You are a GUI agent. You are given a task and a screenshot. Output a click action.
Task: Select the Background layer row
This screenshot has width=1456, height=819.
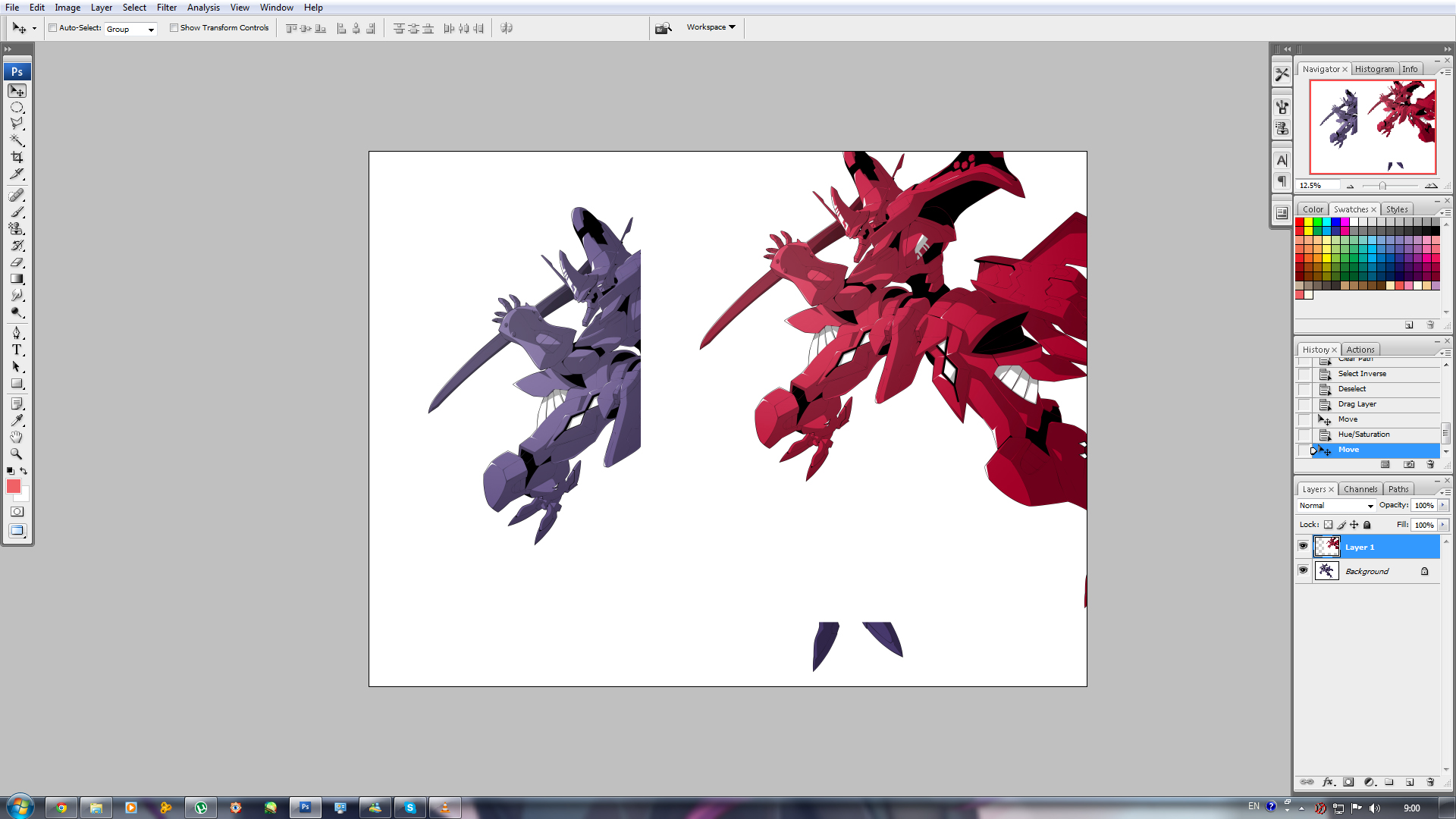coord(1369,571)
